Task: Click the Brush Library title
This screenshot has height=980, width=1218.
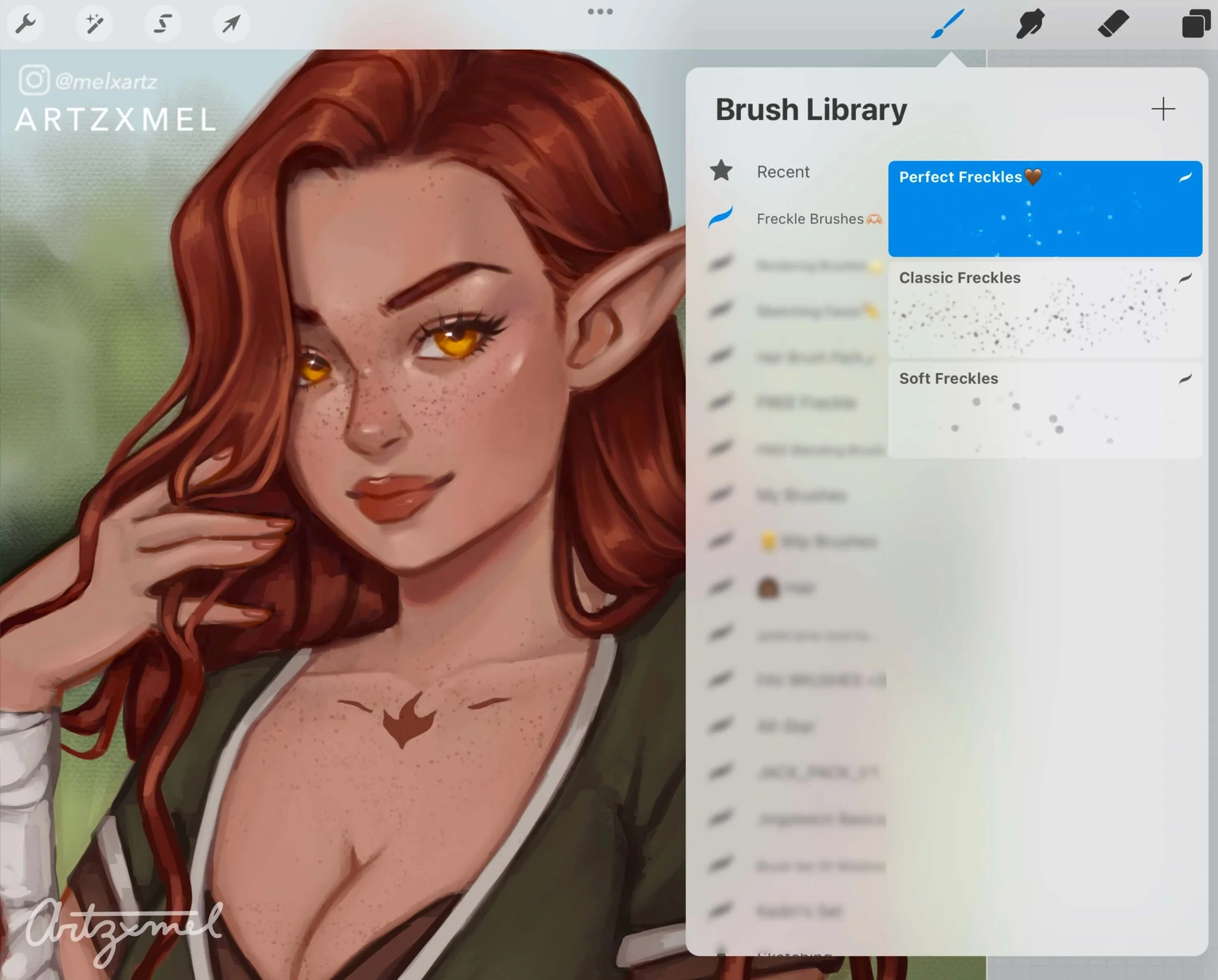Action: coord(811,110)
